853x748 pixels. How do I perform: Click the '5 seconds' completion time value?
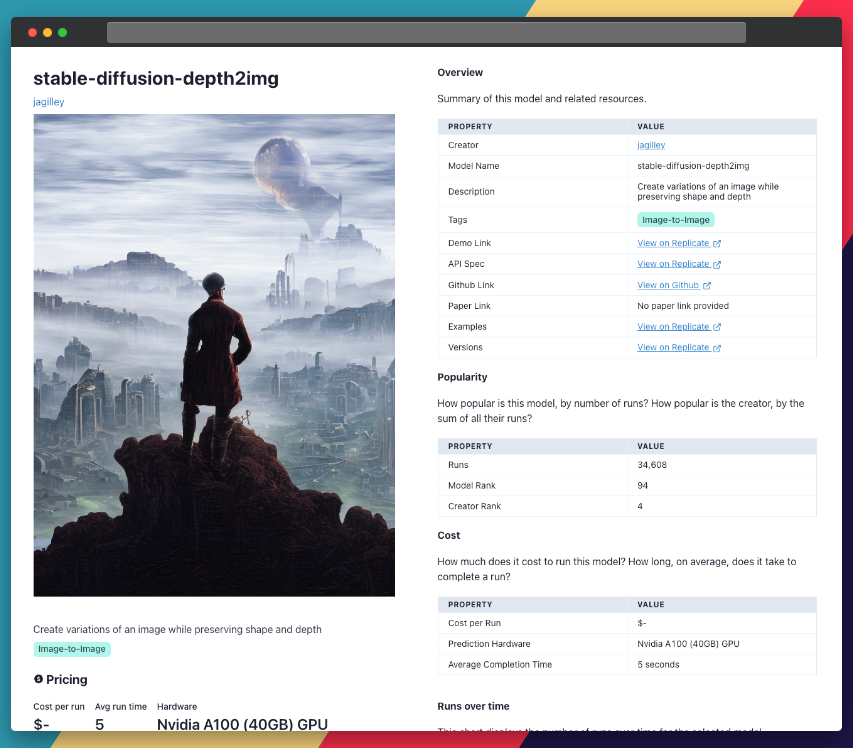pyautogui.click(x=658, y=665)
